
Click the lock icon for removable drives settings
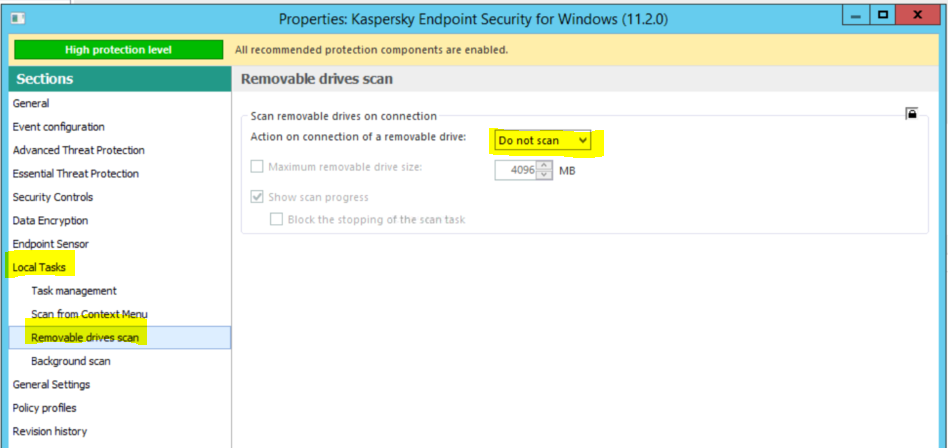(911, 114)
